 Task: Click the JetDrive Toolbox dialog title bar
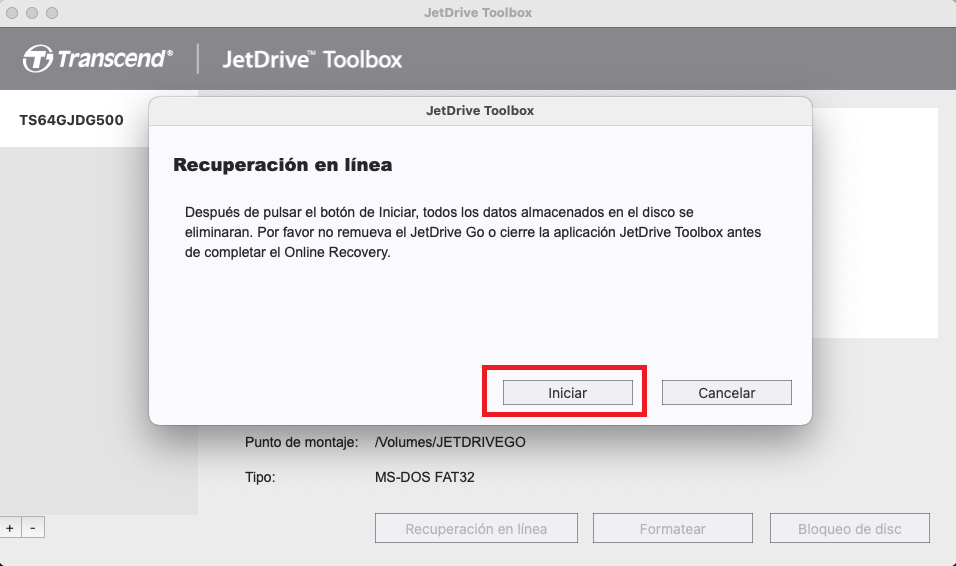coord(480,110)
